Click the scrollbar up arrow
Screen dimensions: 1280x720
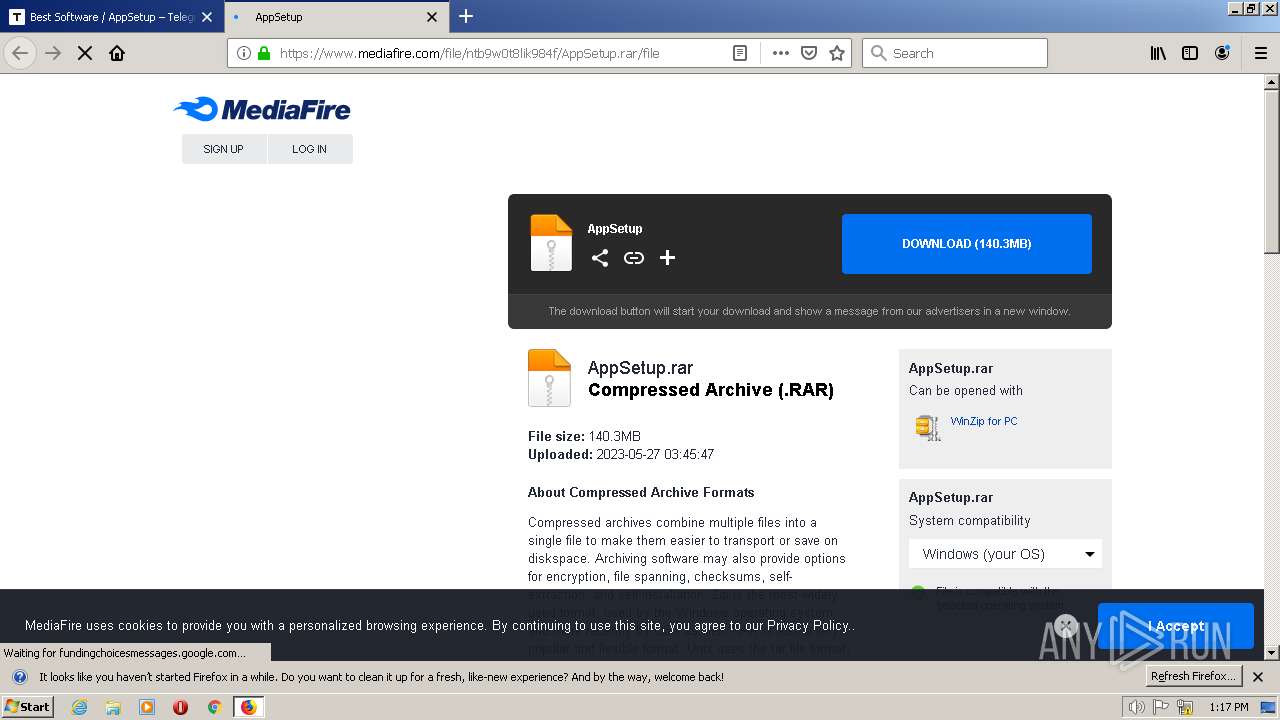[1271, 82]
